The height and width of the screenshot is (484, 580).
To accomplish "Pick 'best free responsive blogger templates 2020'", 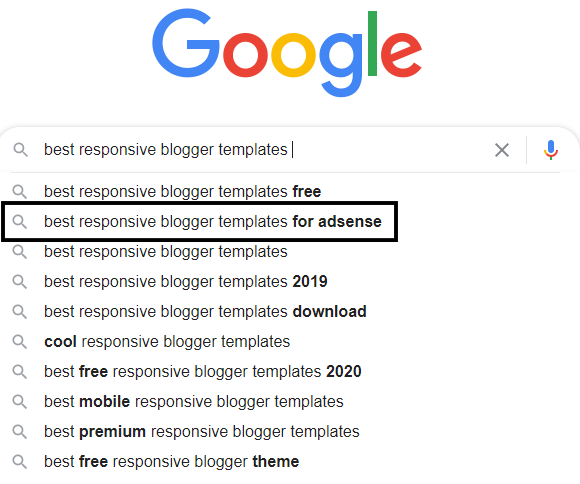I will tap(203, 372).
